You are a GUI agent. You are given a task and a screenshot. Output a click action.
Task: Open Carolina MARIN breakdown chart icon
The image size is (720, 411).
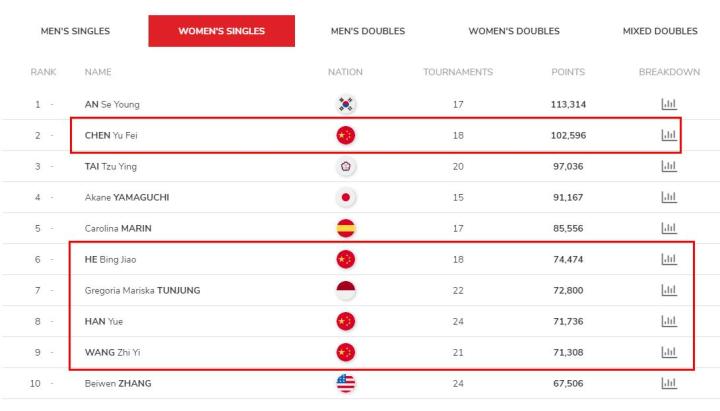point(669,228)
